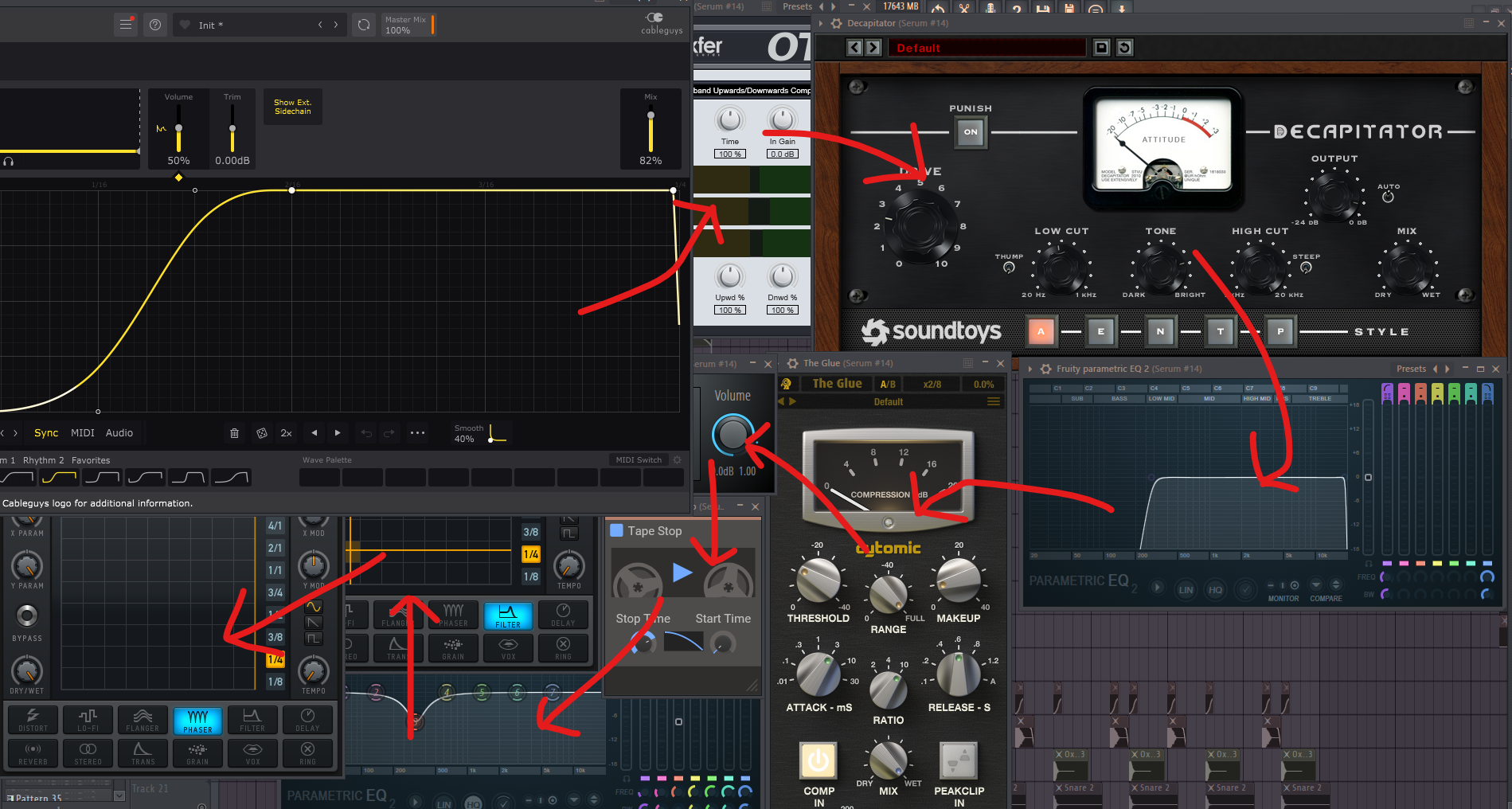This screenshot has height=809, width=1512.
Task: Select the Flanger effect in front Effector
Action: (x=143, y=719)
